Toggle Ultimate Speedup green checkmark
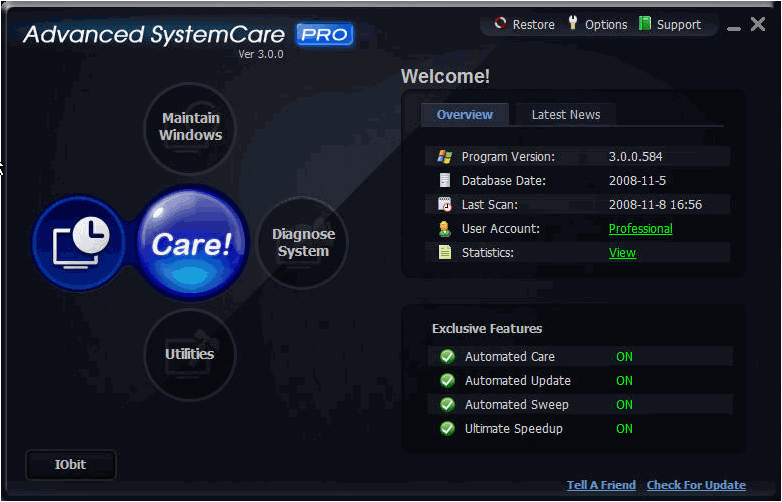Screen dimensions: 782x502 click(x=447, y=429)
